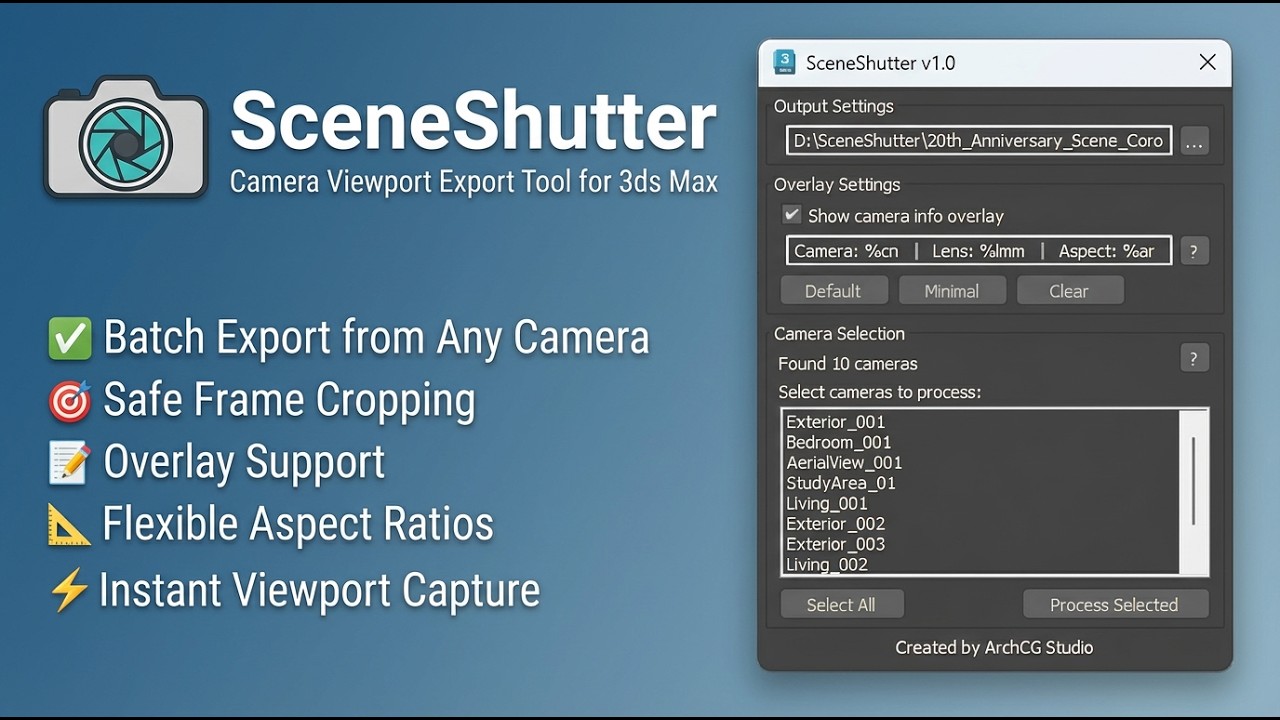Click the output path input field
The height and width of the screenshot is (720, 1280).
coord(979,141)
